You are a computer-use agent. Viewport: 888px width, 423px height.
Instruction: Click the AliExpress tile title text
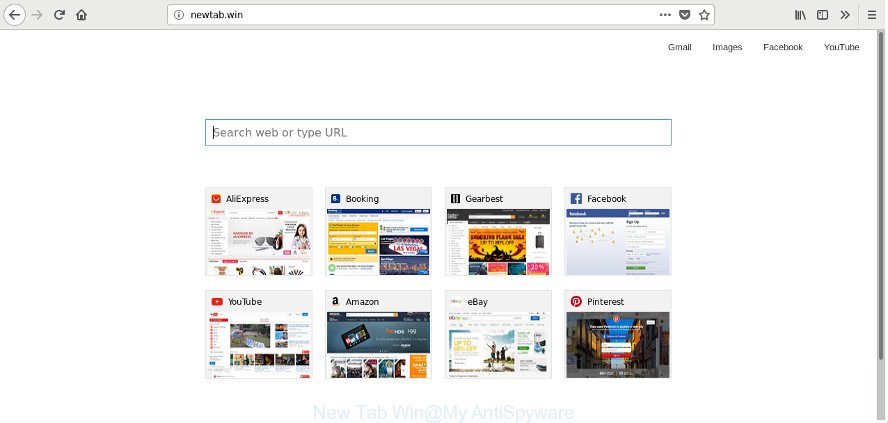pos(247,199)
